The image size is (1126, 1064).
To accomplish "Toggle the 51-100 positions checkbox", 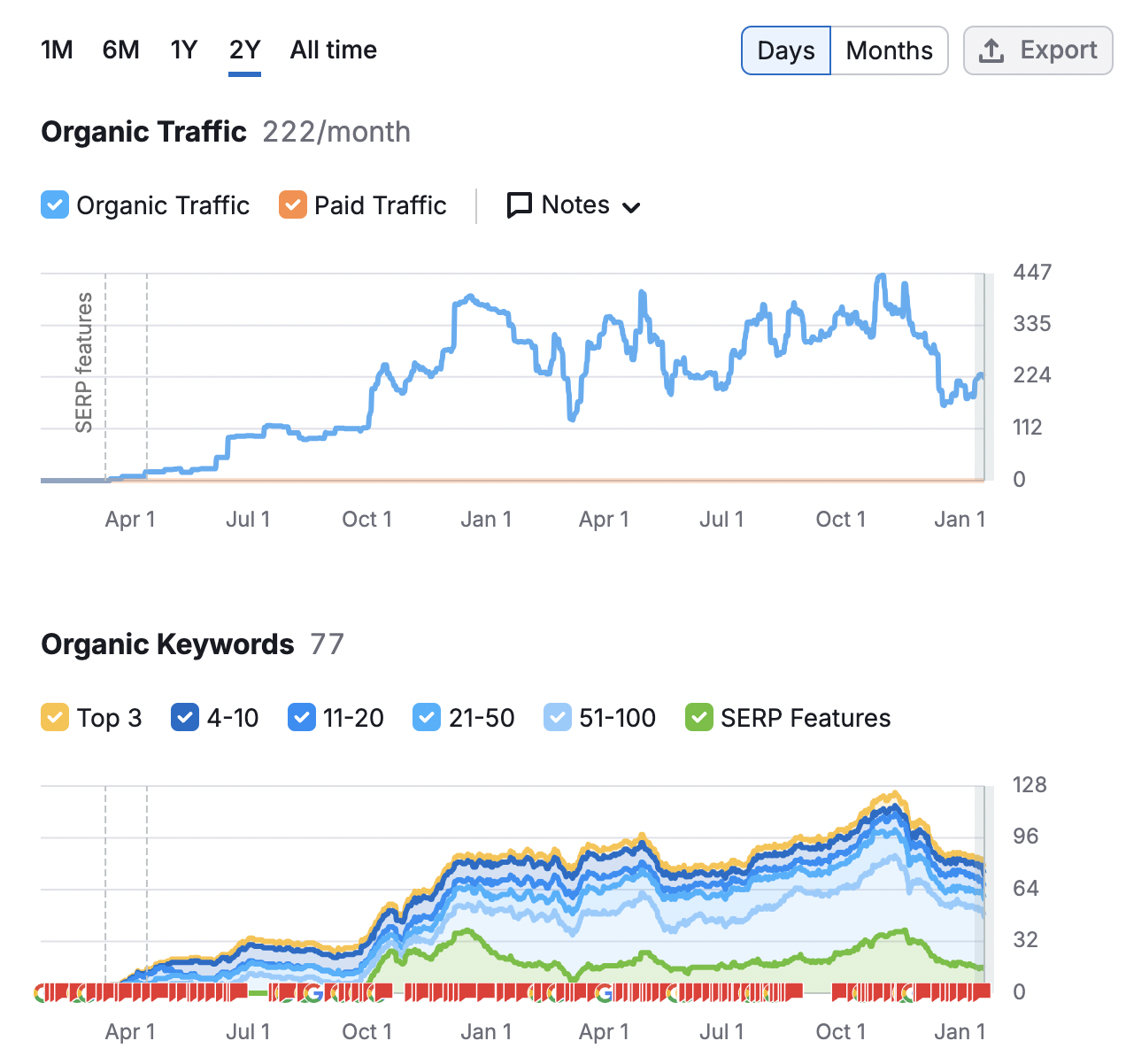I will [558, 718].
